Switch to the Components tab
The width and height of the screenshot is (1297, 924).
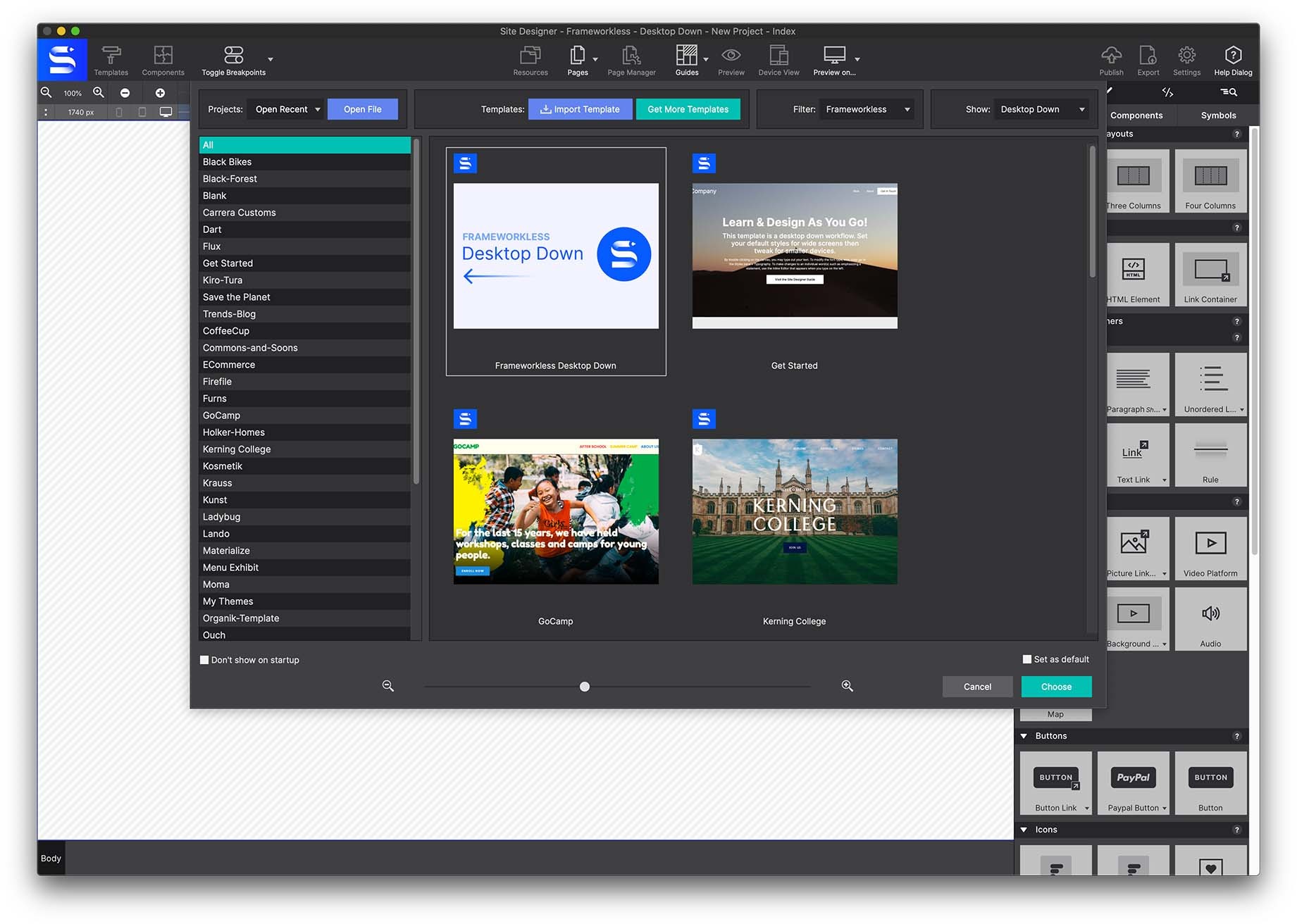pyautogui.click(x=1136, y=115)
